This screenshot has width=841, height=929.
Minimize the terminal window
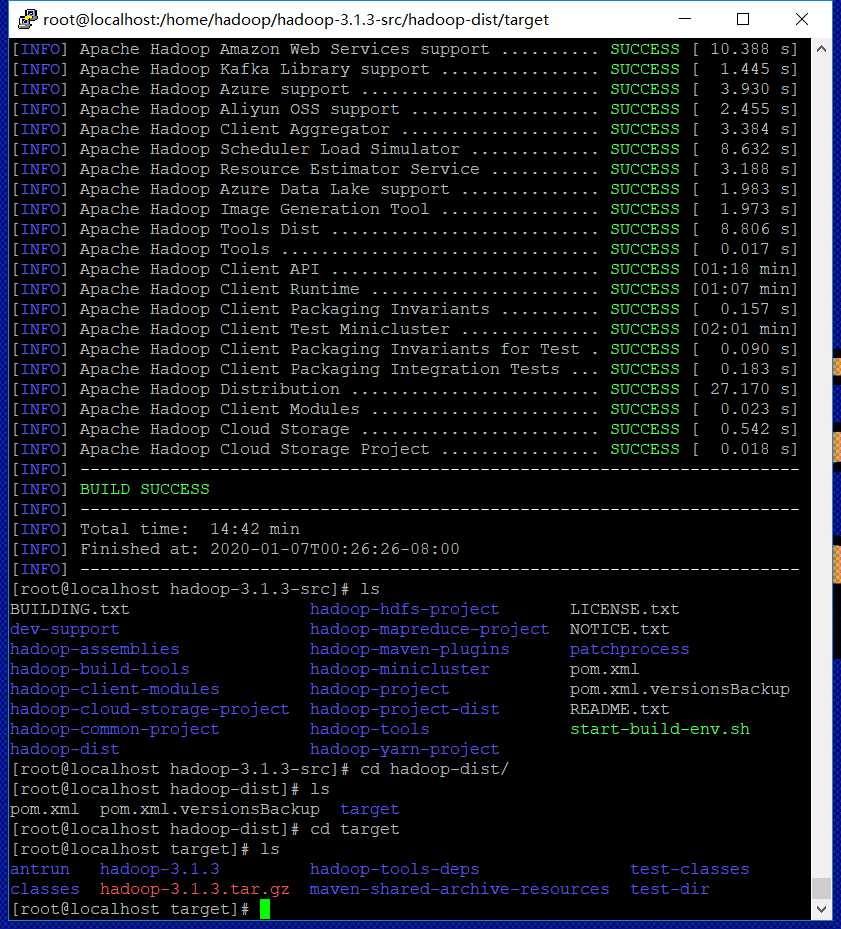click(685, 19)
